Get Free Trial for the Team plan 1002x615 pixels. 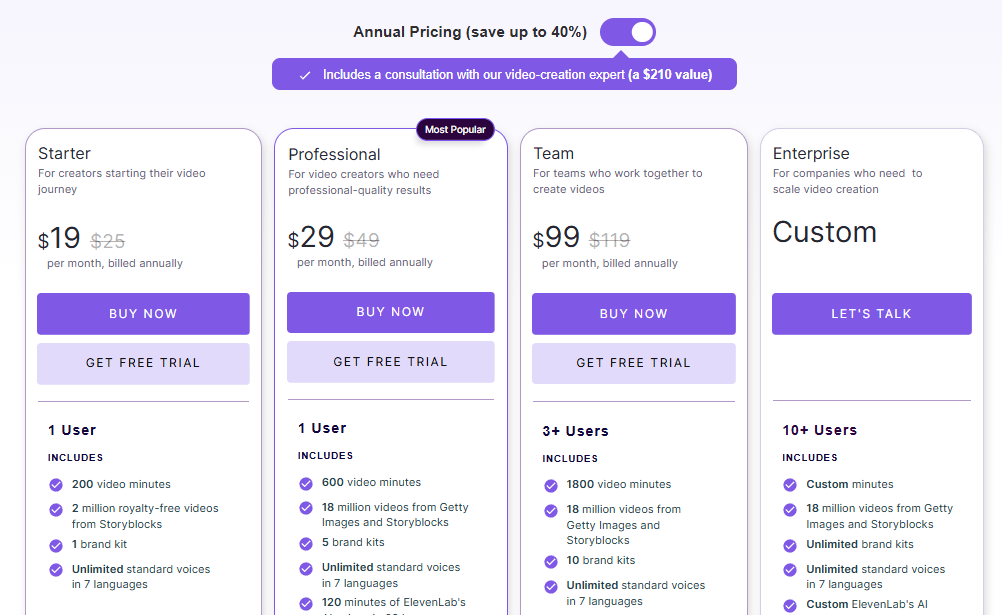coord(633,362)
